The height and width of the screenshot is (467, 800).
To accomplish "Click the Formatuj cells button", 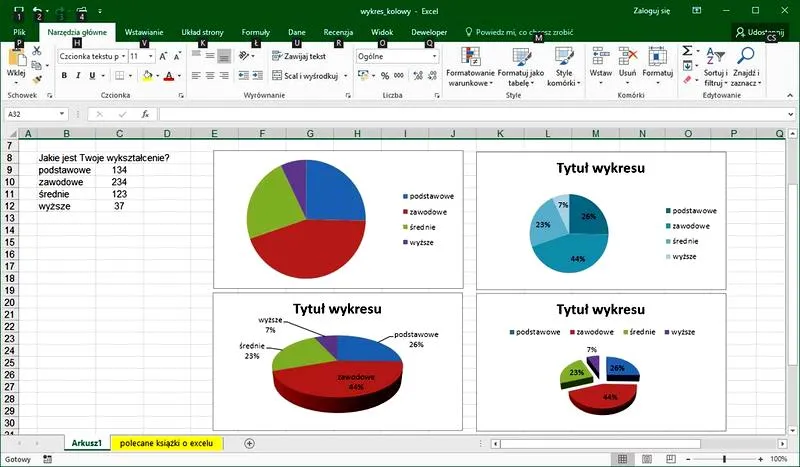I will click(658, 66).
